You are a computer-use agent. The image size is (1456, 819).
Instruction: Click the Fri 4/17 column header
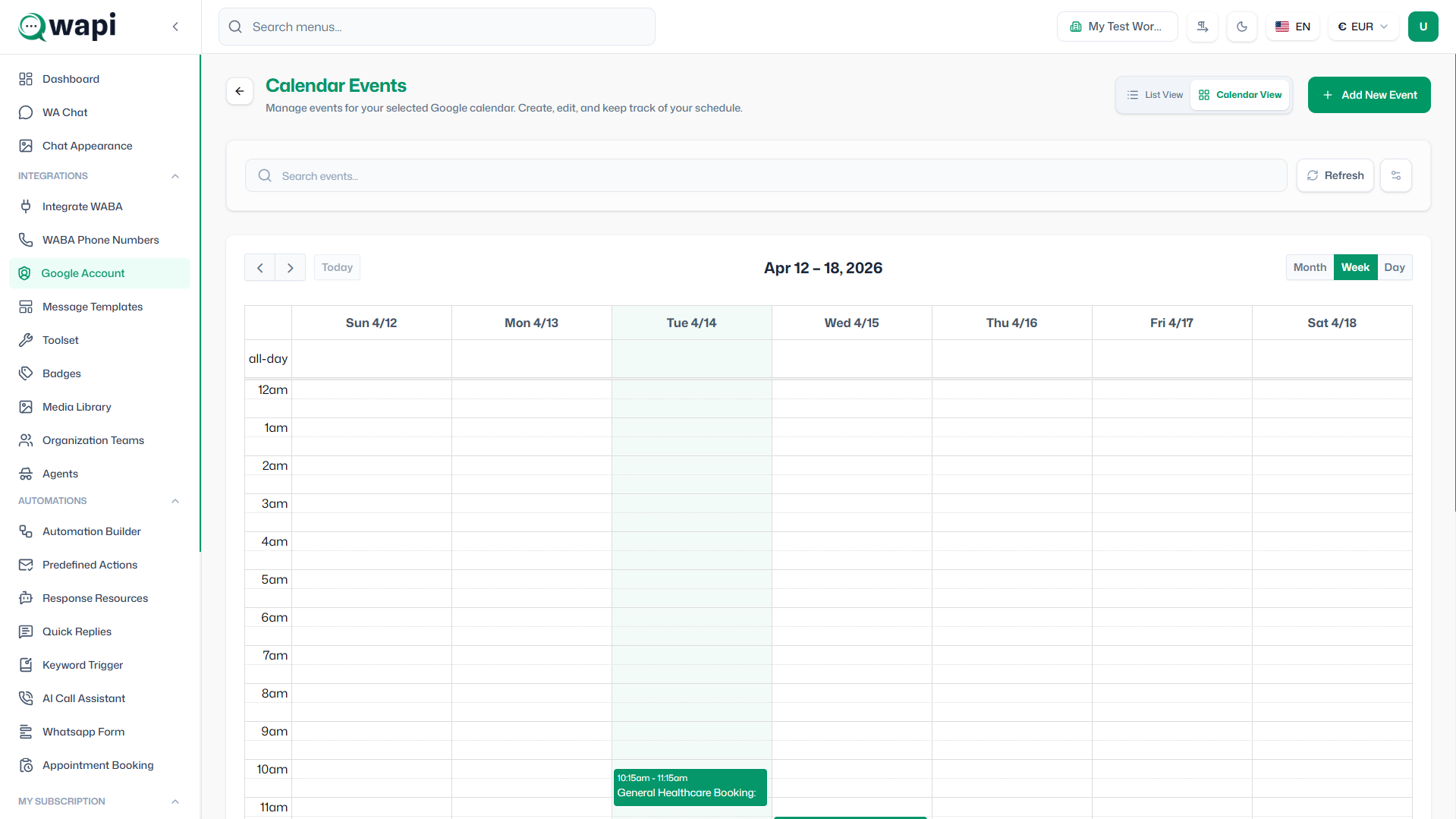point(1171,323)
